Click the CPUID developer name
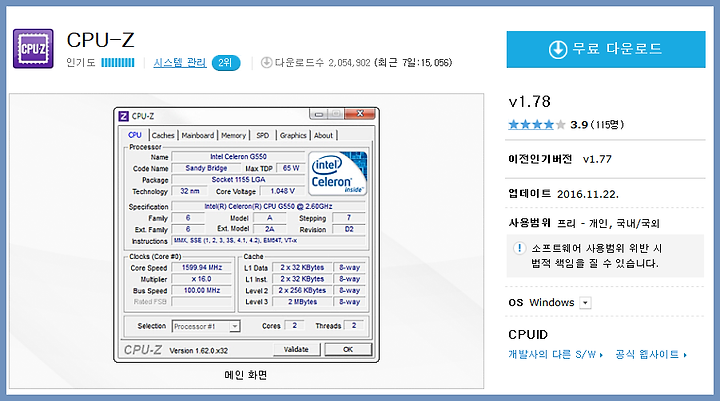720x401 pixels. [528, 334]
